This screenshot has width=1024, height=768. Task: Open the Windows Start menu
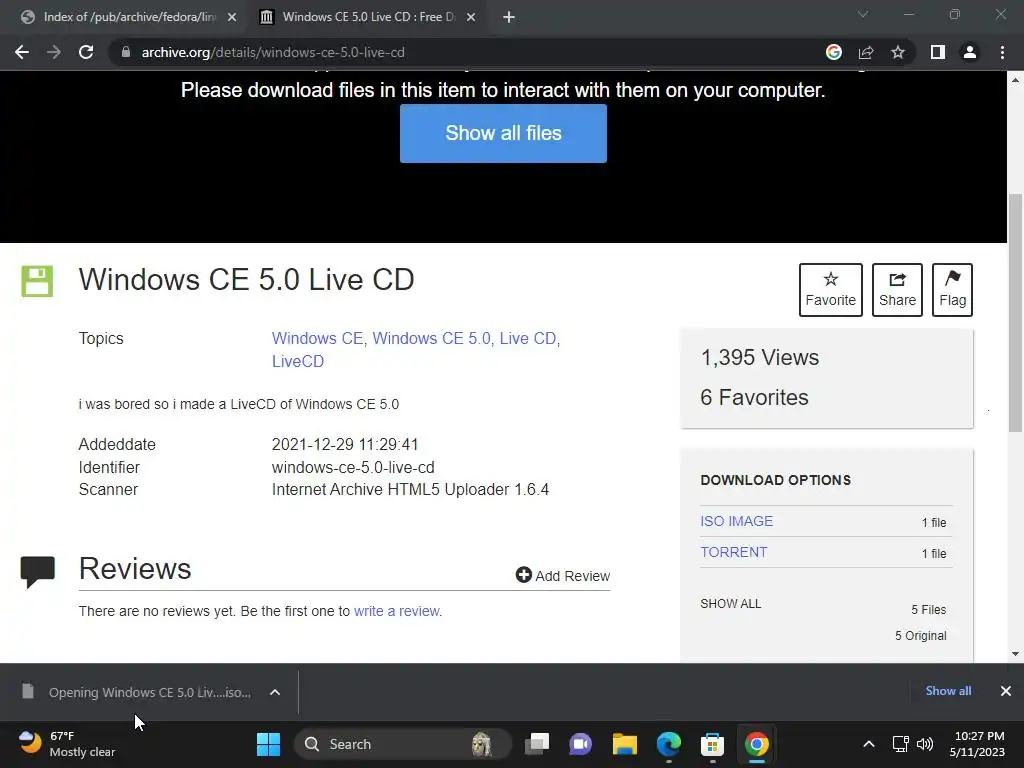268,744
